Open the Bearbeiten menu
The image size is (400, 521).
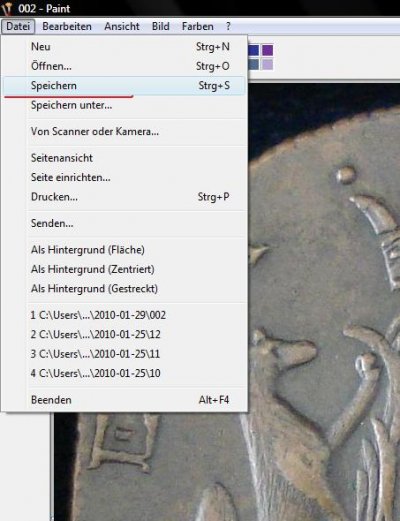tap(67, 26)
